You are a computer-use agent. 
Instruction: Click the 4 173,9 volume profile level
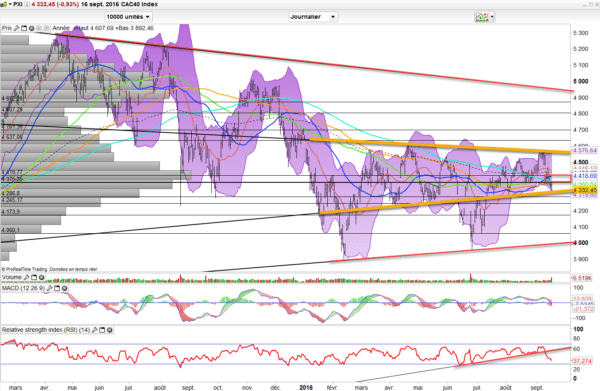click(x=10, y=212)
